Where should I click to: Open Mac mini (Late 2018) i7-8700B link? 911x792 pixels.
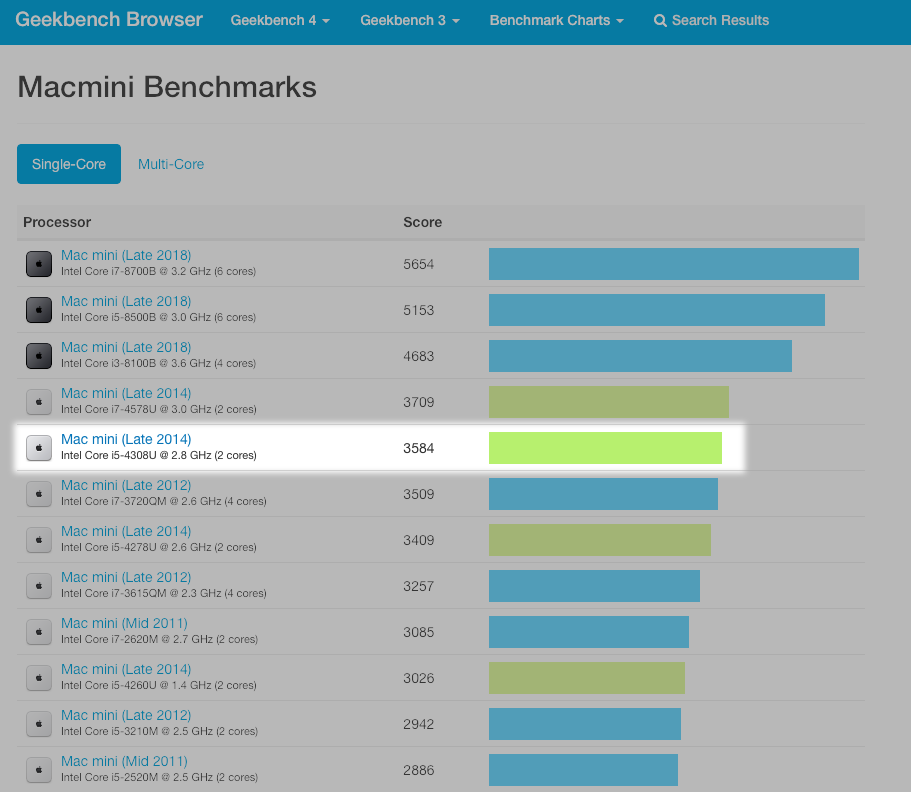coord(126,256)
